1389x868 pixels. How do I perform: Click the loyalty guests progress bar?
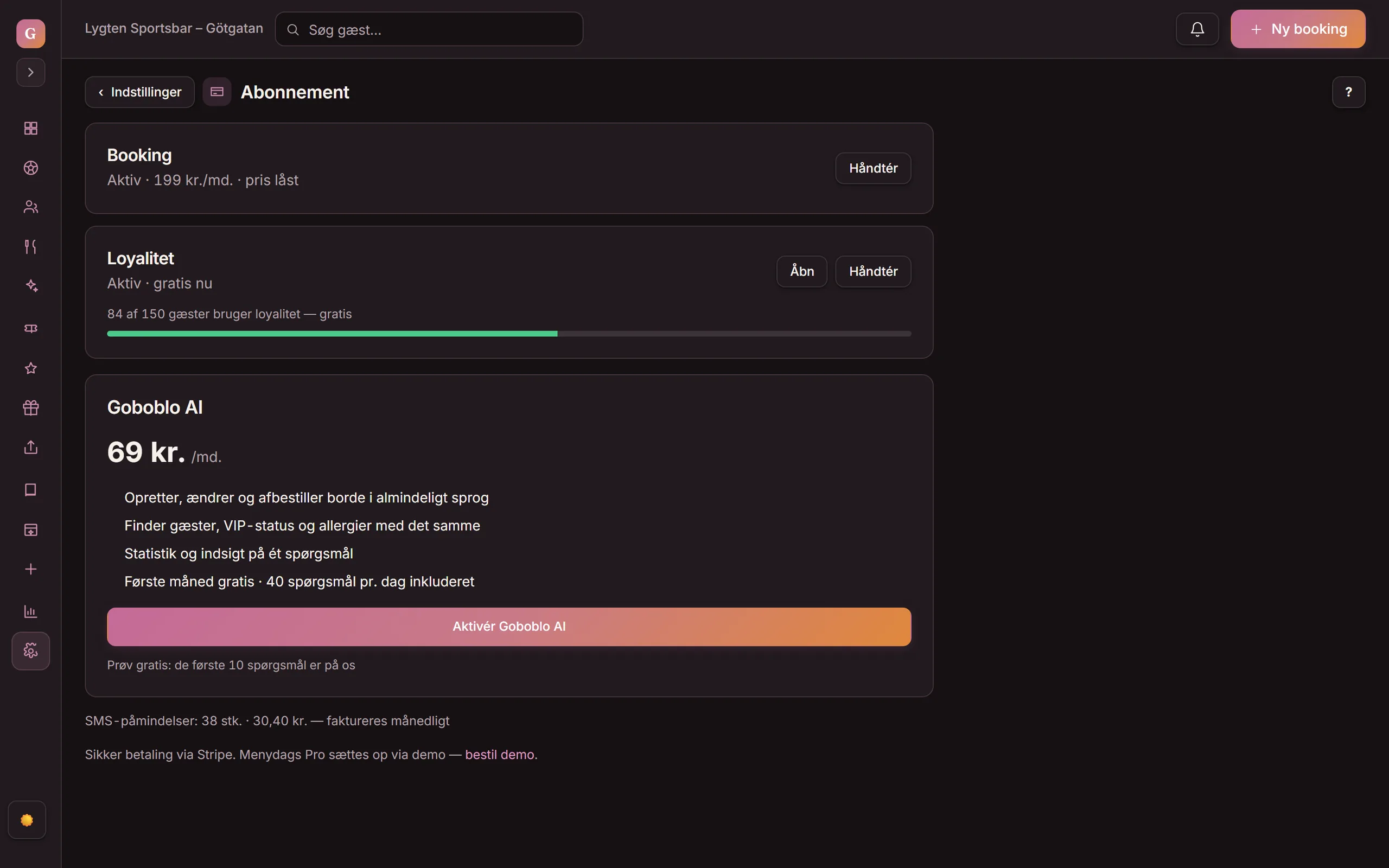(x=509, y=334)
